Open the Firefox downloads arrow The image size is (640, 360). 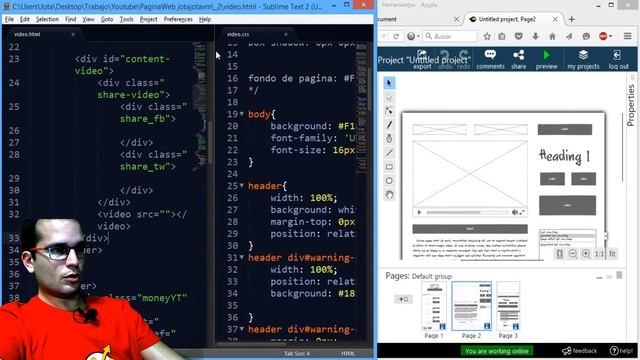536,36
